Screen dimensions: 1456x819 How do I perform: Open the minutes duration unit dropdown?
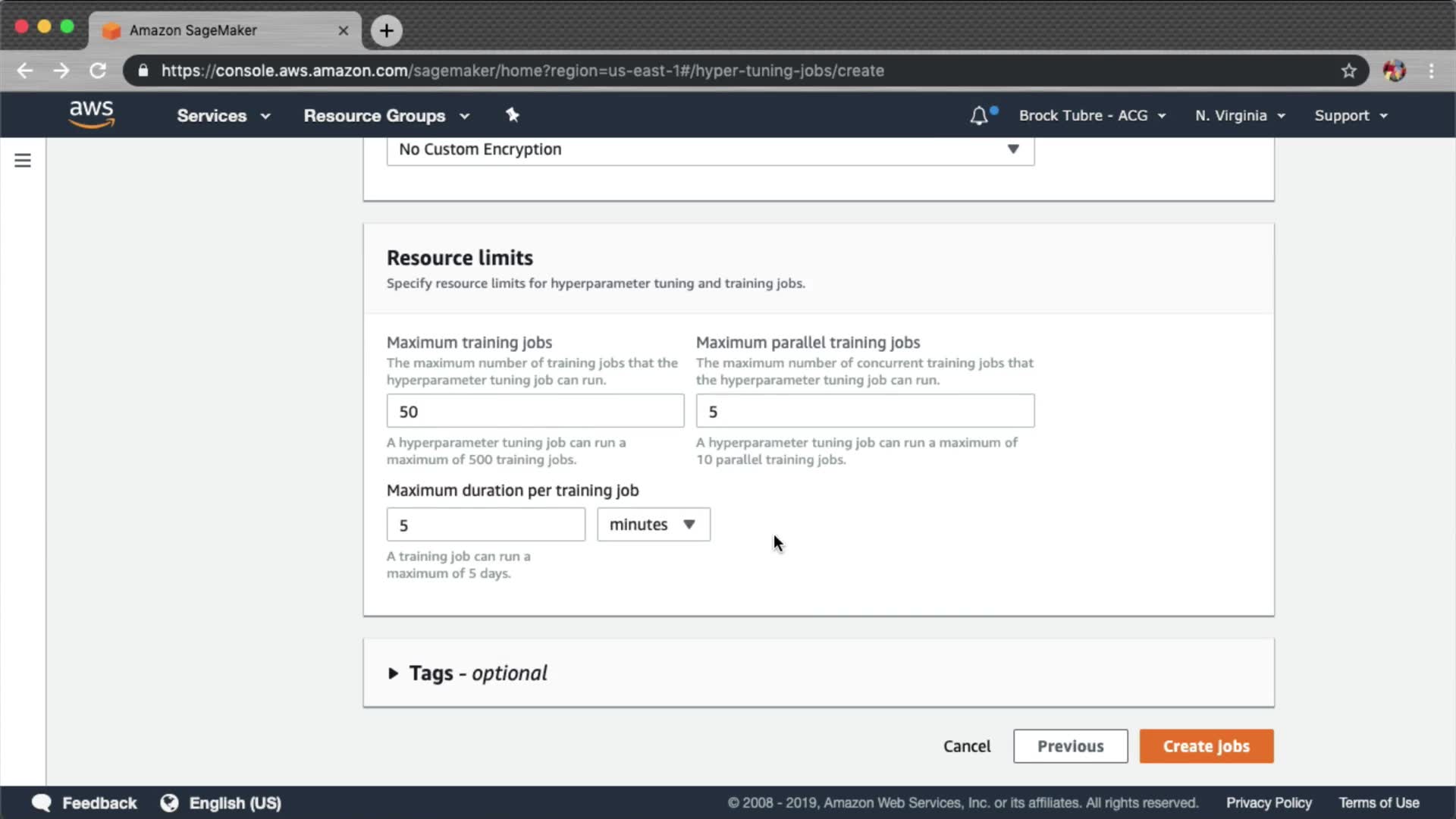653,525
